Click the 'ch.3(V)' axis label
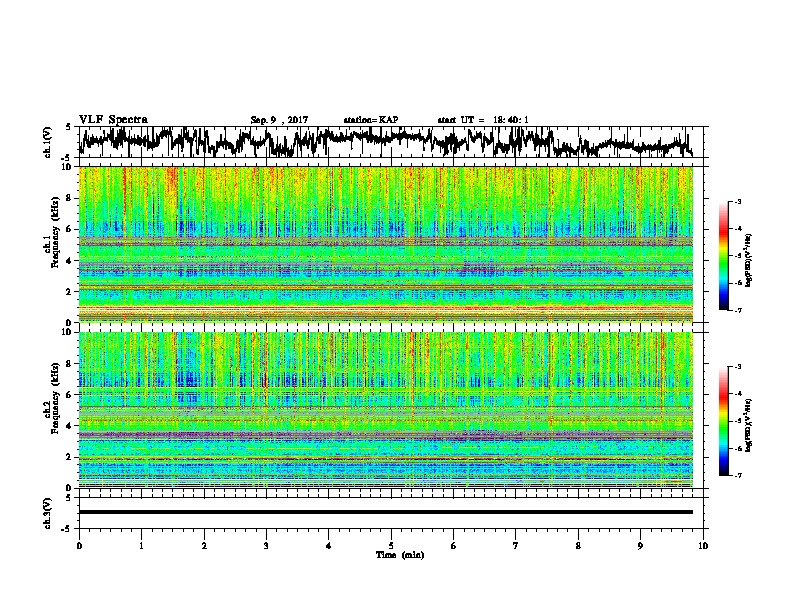 [x=48, y=513]
